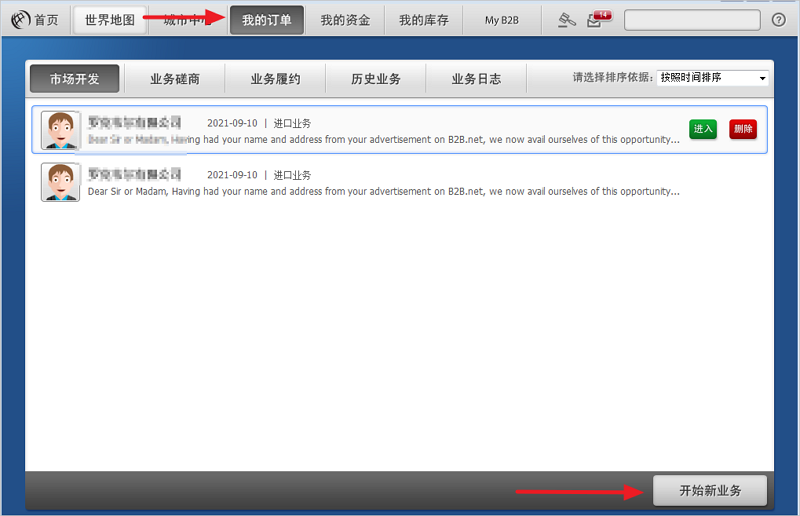Image resolution: width=800 pixels, height=516 pixels.
Task: Open the auction gavel icon
Action: [x=567, y=20]
